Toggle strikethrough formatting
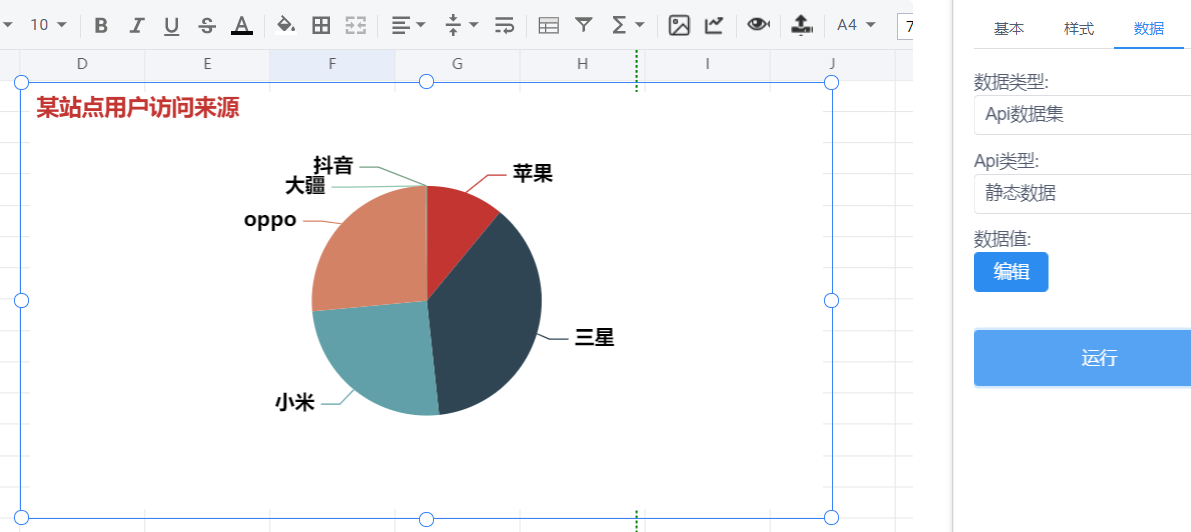The width and height of the screenshot is (1191, 532). pos(207,26)
